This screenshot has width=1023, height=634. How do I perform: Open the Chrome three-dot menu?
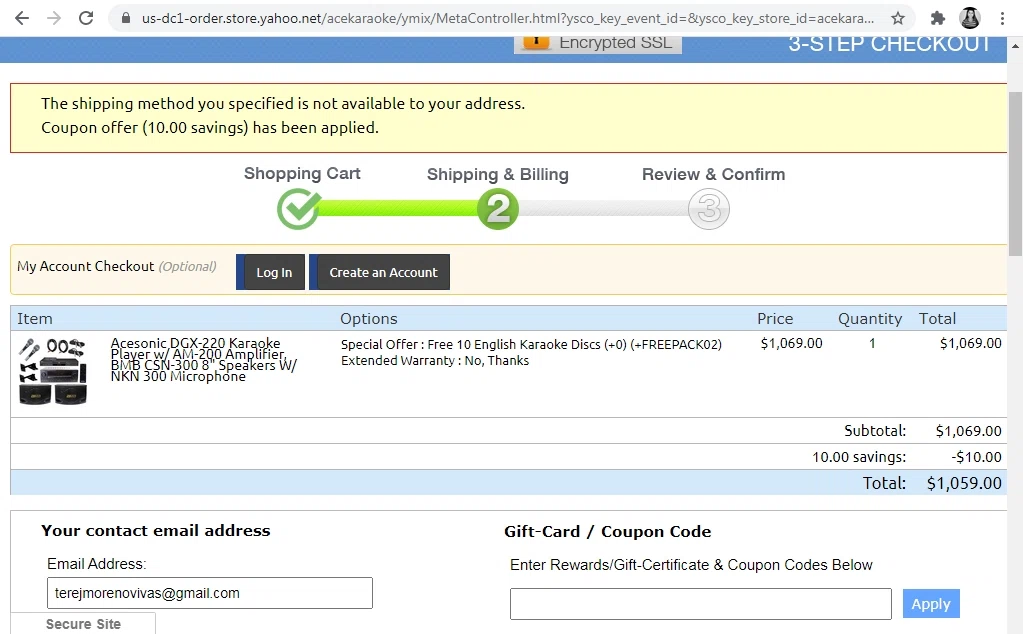(x=1002, y=18)
